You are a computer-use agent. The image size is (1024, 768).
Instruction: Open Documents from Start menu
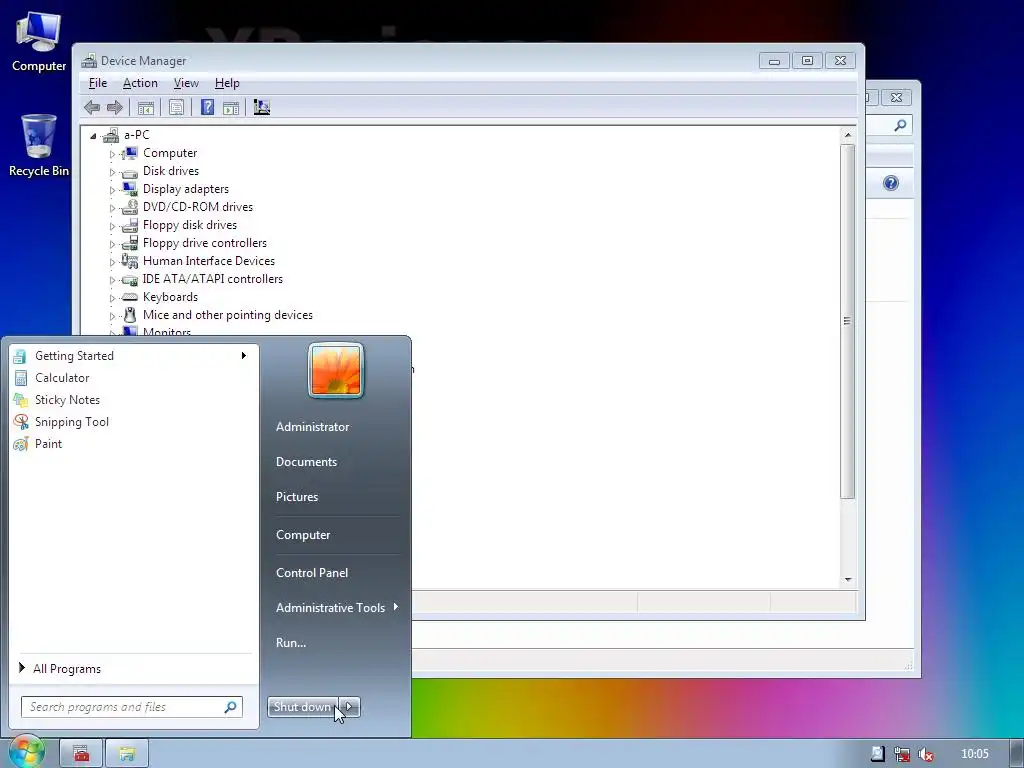coord(306,462)
